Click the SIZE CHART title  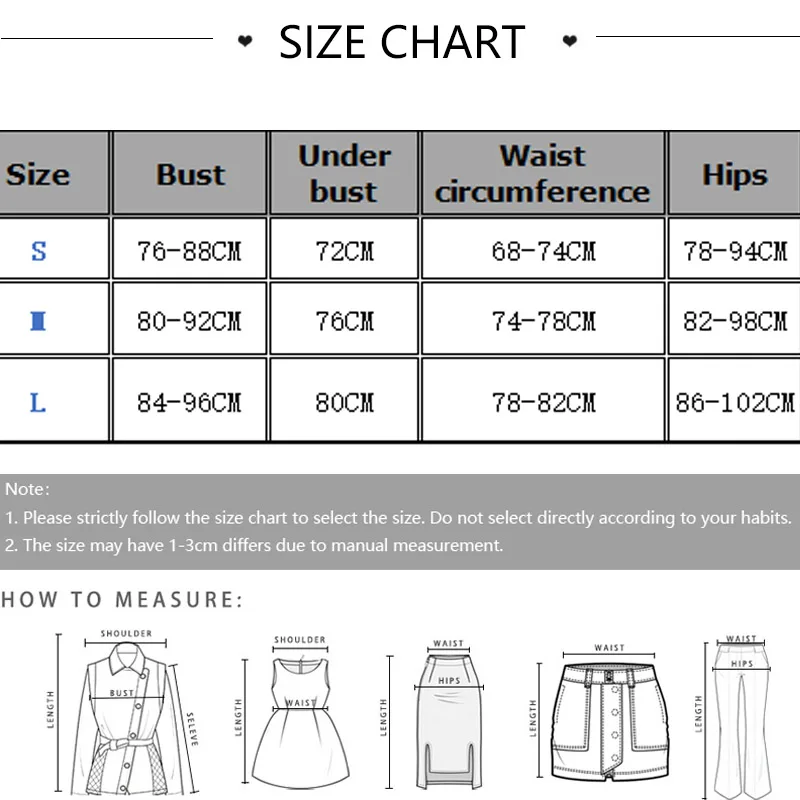point(402,41)
